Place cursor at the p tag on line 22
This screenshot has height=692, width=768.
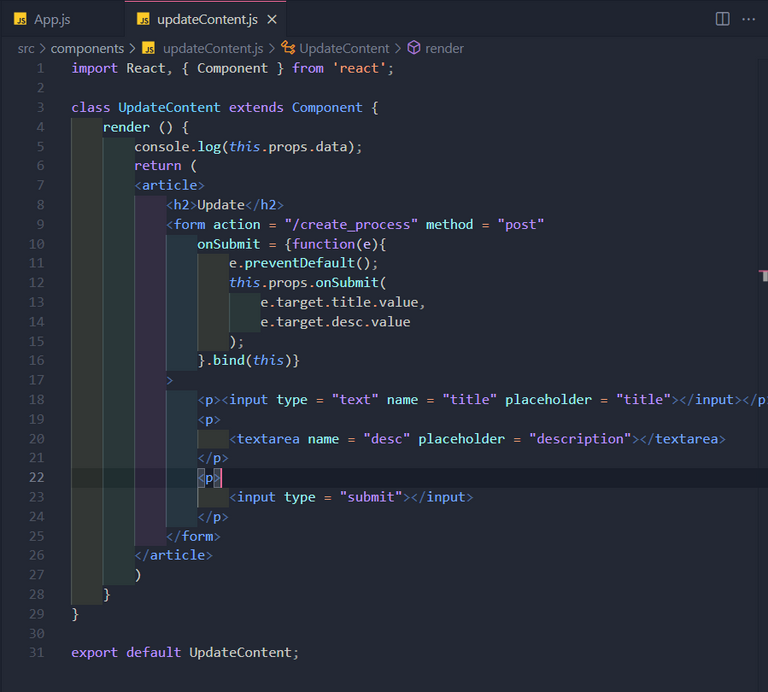(x=209, y=477)
